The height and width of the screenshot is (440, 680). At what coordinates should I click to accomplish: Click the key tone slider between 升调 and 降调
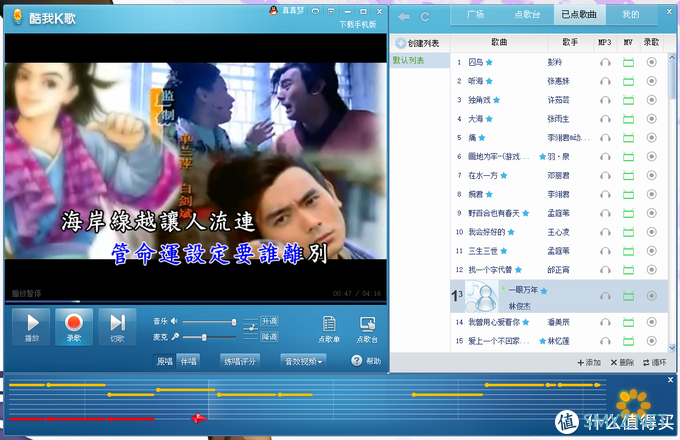pos(250,328)
